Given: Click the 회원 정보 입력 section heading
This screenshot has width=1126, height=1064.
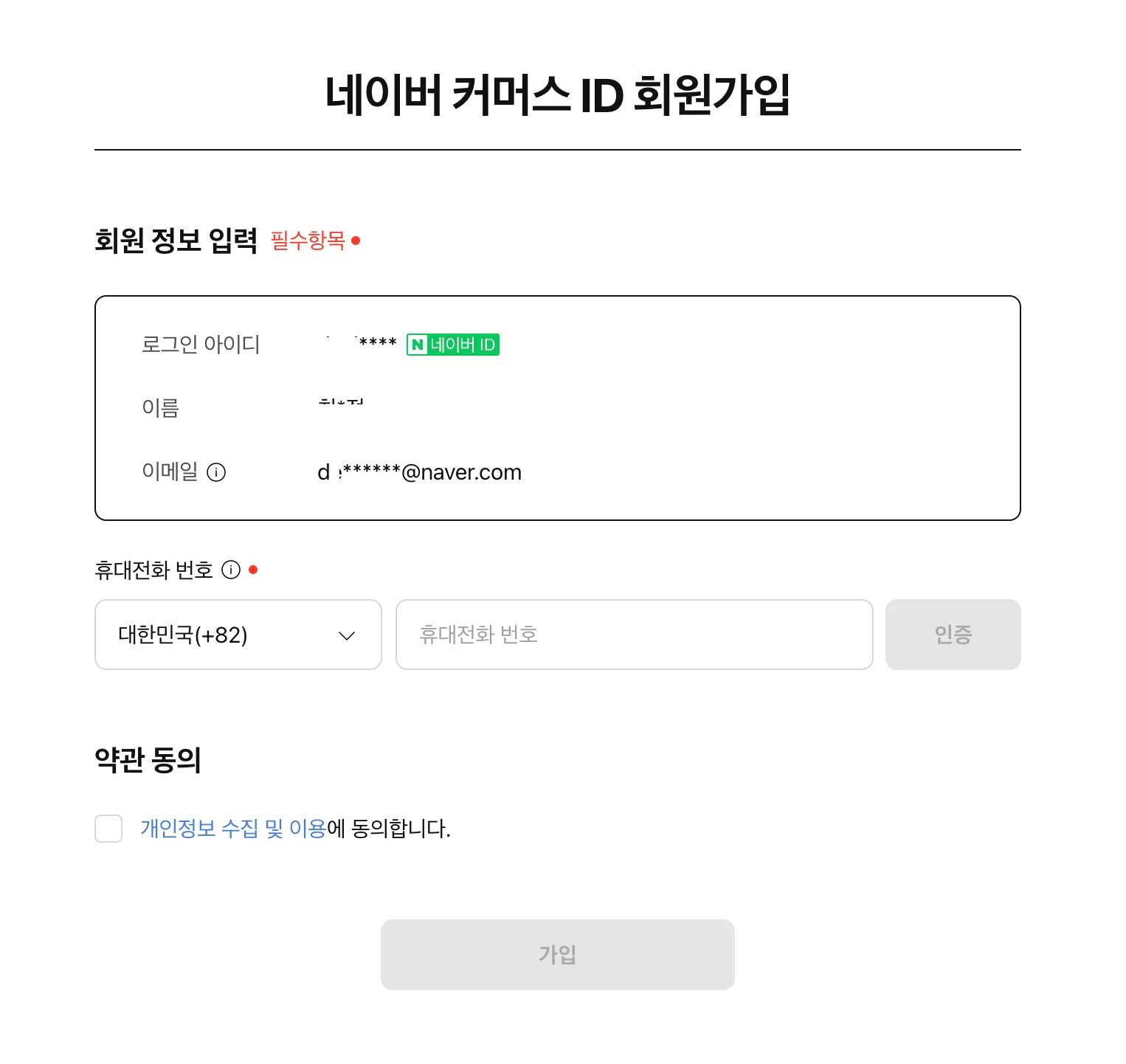Looking at the screenshot, I should pyautogui.click(x=176, y=241).
